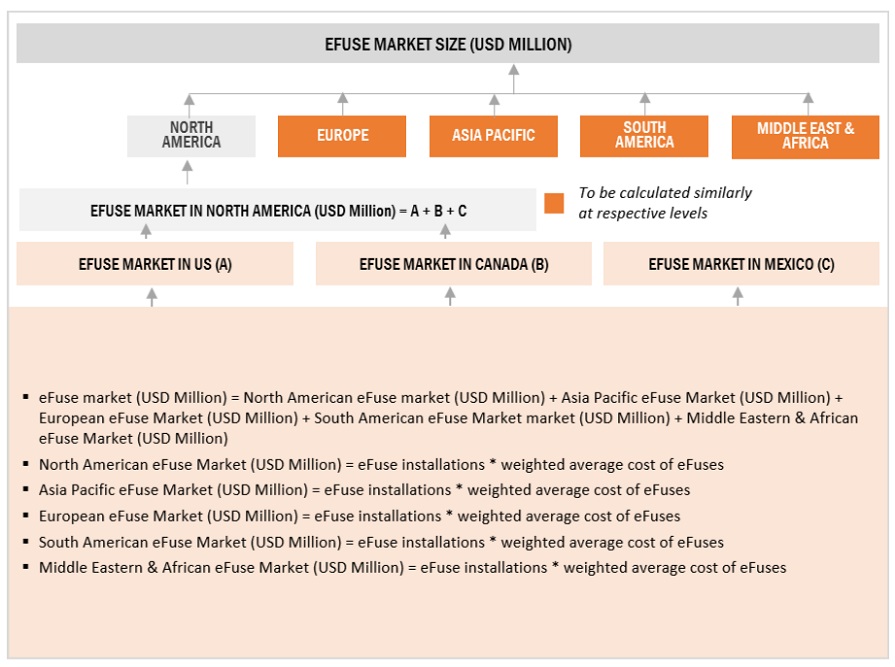Click the arrow above the ASIA PACIFIC box
Viewport: 895px width, 667px height.
pyautogui.click(x=494, y=102)
